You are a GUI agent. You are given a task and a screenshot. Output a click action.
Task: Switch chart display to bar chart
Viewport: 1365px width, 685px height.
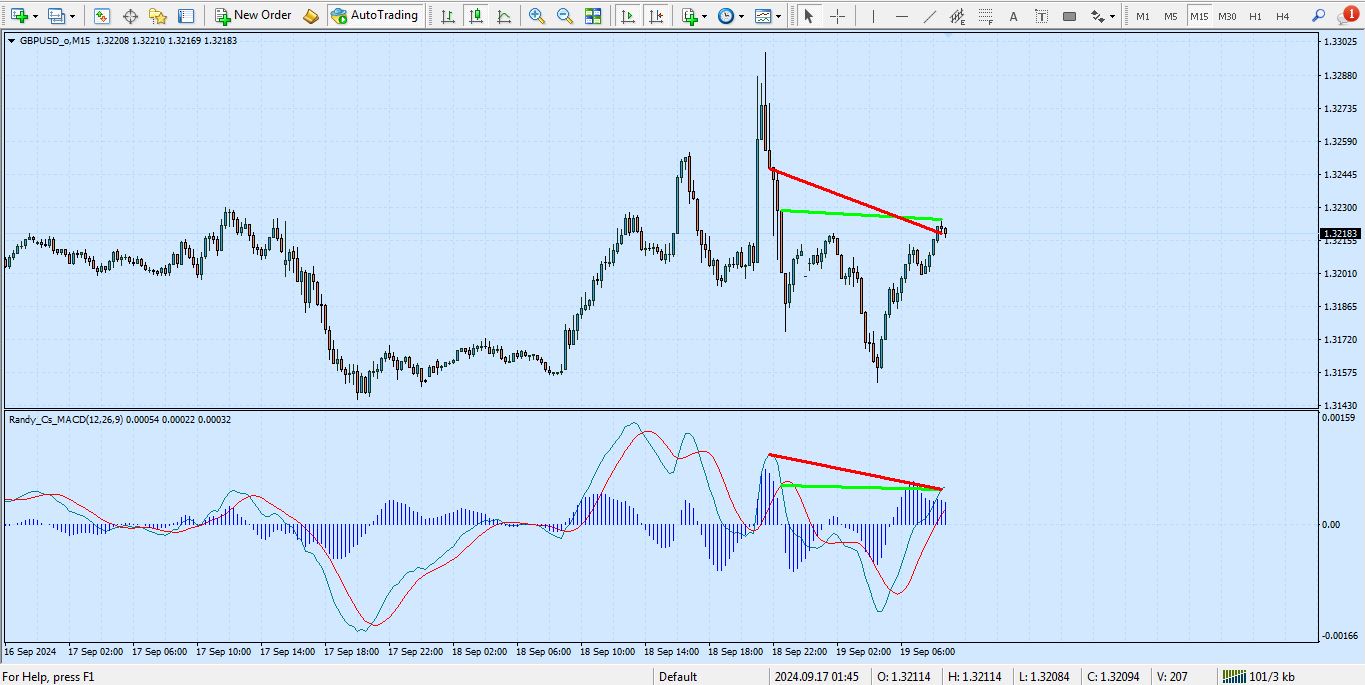[447, 15]
